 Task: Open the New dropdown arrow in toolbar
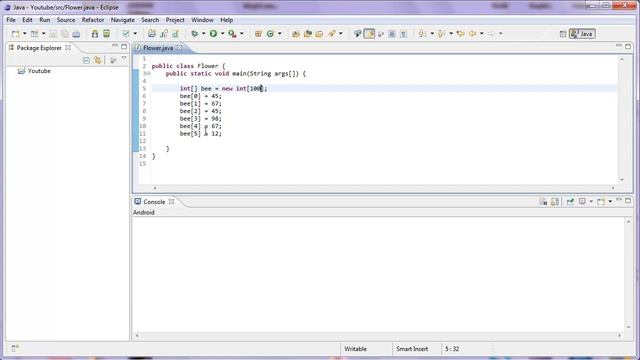click(x=24, y=34)
